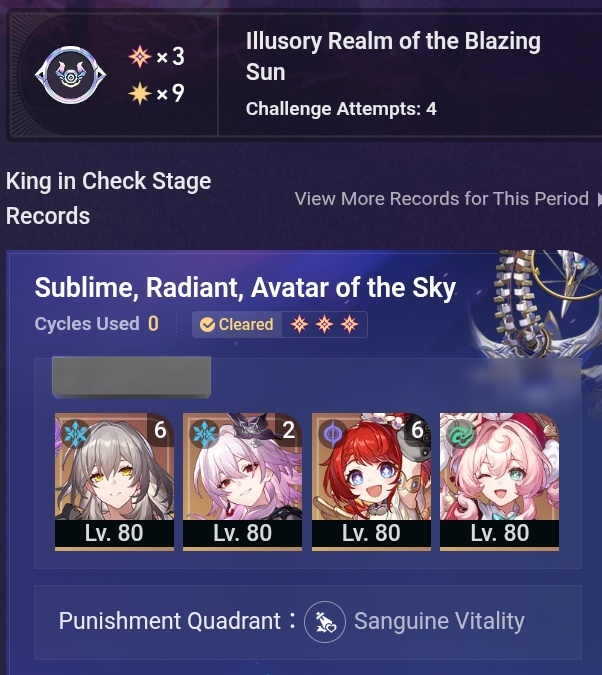This screenshot has width=602, height=675.
Task: Click the Sanguine Vitality punishment icon
Action: (x=325, y=622)
